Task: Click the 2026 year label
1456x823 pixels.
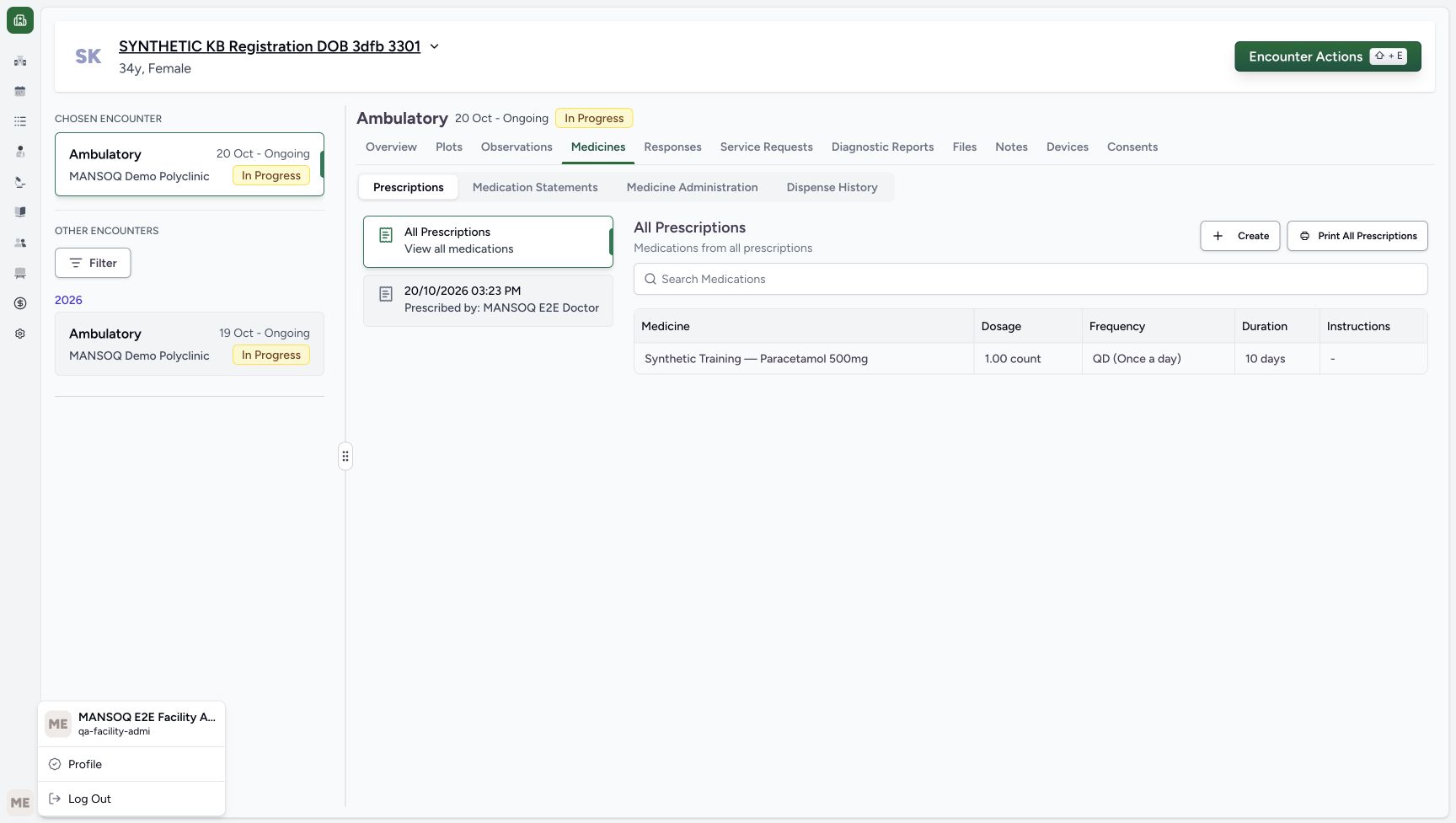Action: point(68,300)
